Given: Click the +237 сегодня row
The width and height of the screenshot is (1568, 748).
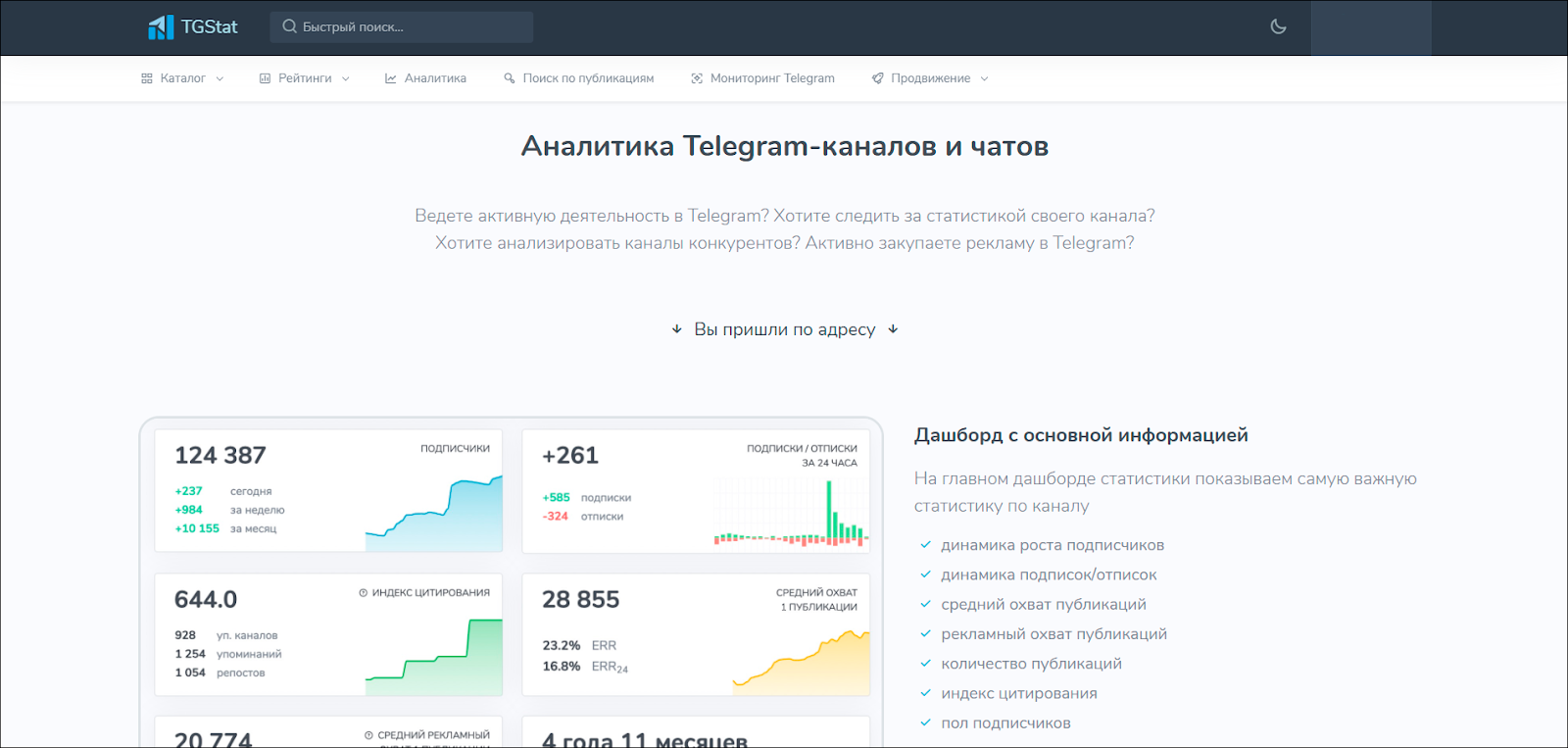Looking at the screenshot, I should click(x=223, y=491).
